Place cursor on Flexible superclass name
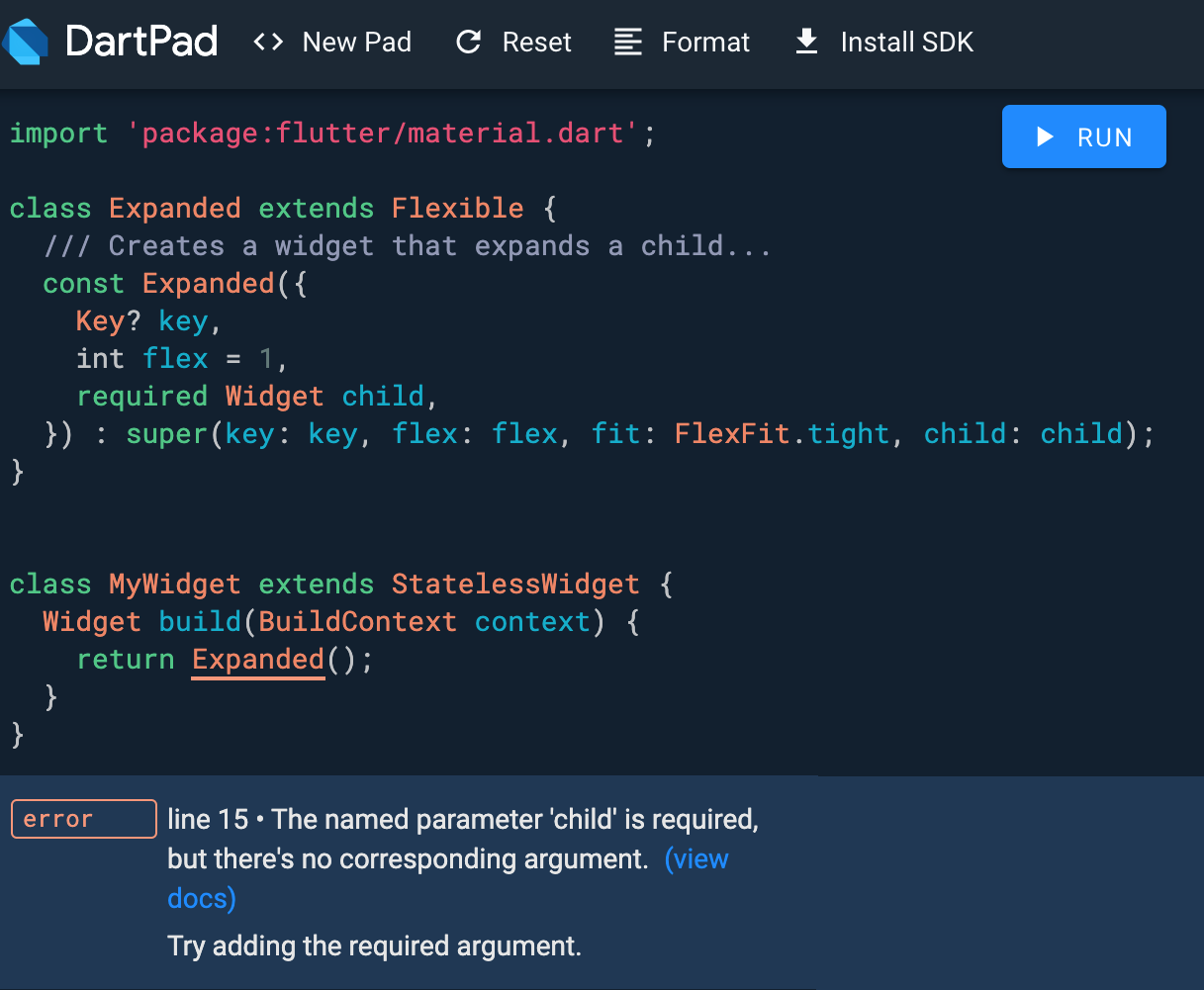Viewport: 1204px width, 990px height. (x=457, y=209)
